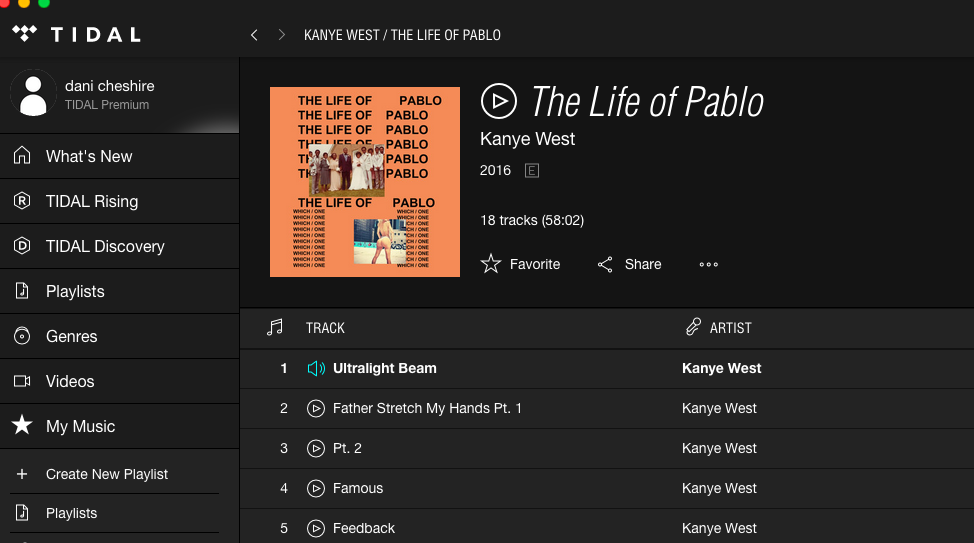This screenshot has height=543, width=974.
Task: Open My Music section
Action: 80,426
